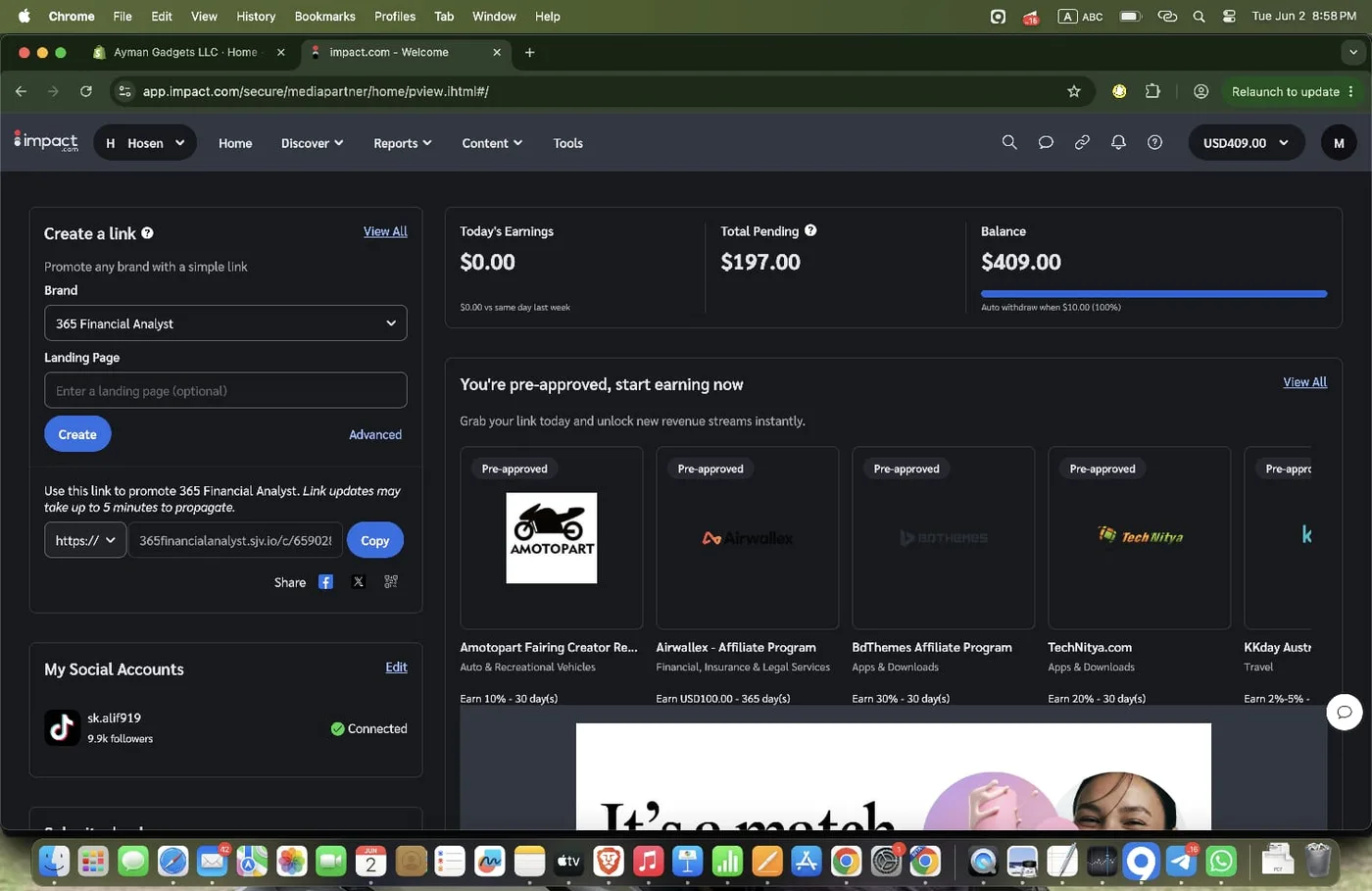The height and width of the screenshot is (891, 1372).
Task: Go to Home in Impact navigation
Action: [x=235, y=143]
